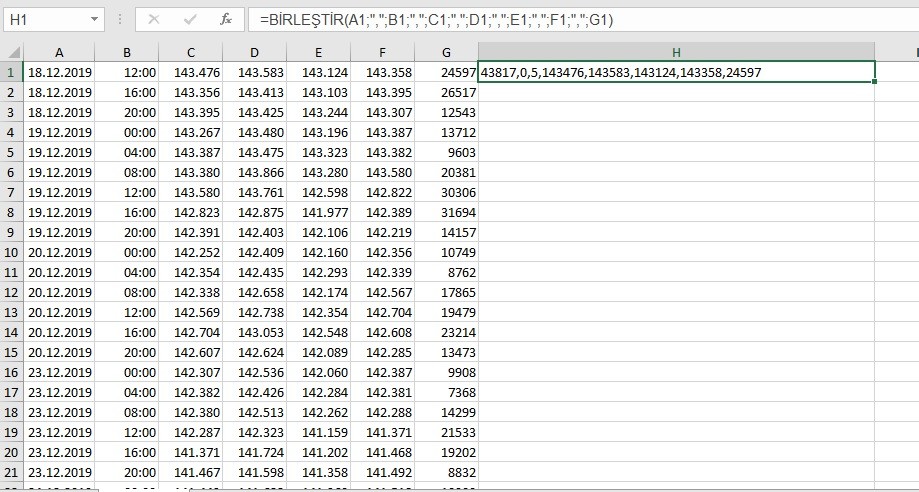Click cell D6 value 143.866
919x492 pixels.
(x=254, y=172)
